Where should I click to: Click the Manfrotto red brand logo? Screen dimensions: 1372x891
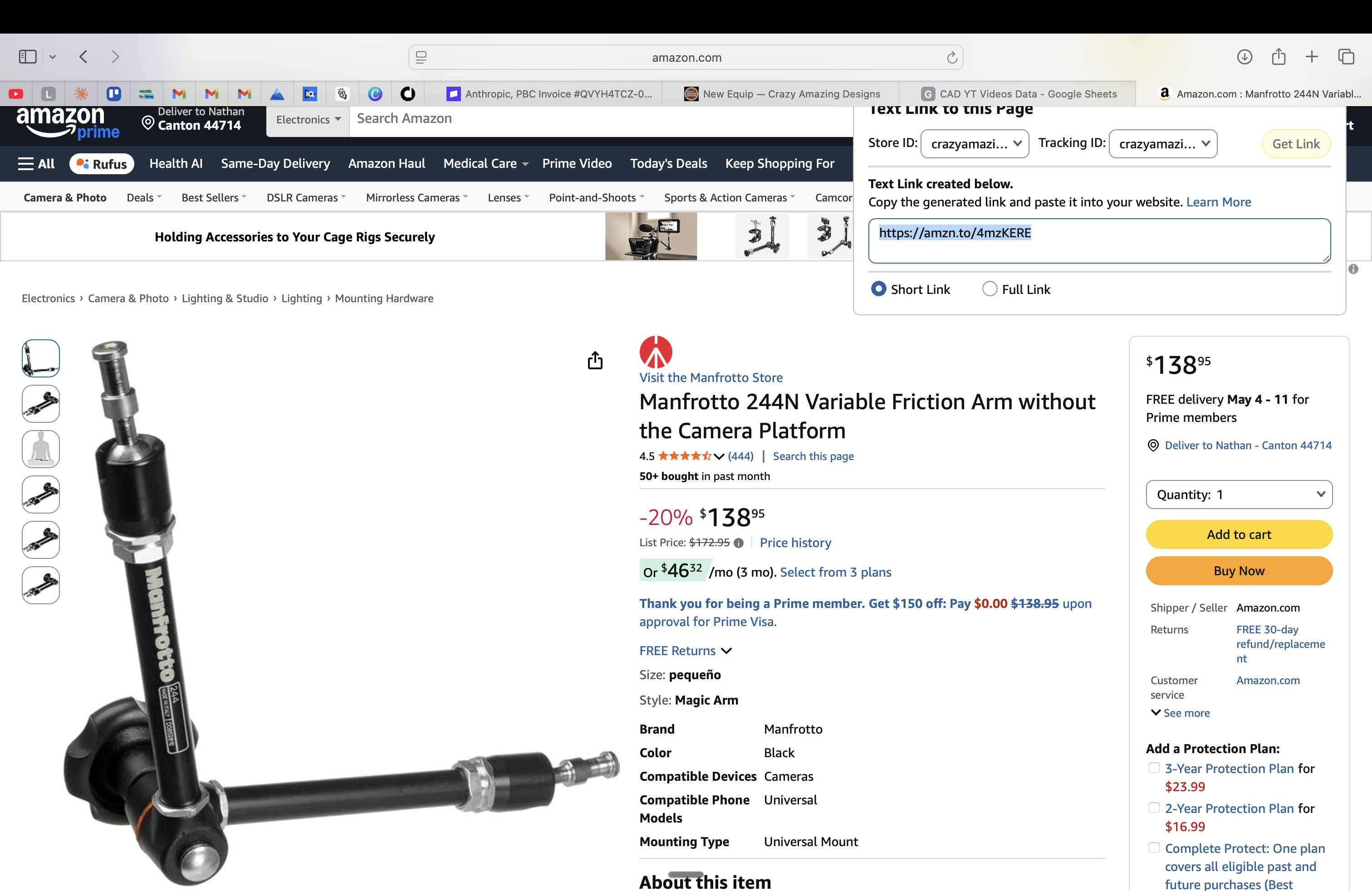point(656,352)
